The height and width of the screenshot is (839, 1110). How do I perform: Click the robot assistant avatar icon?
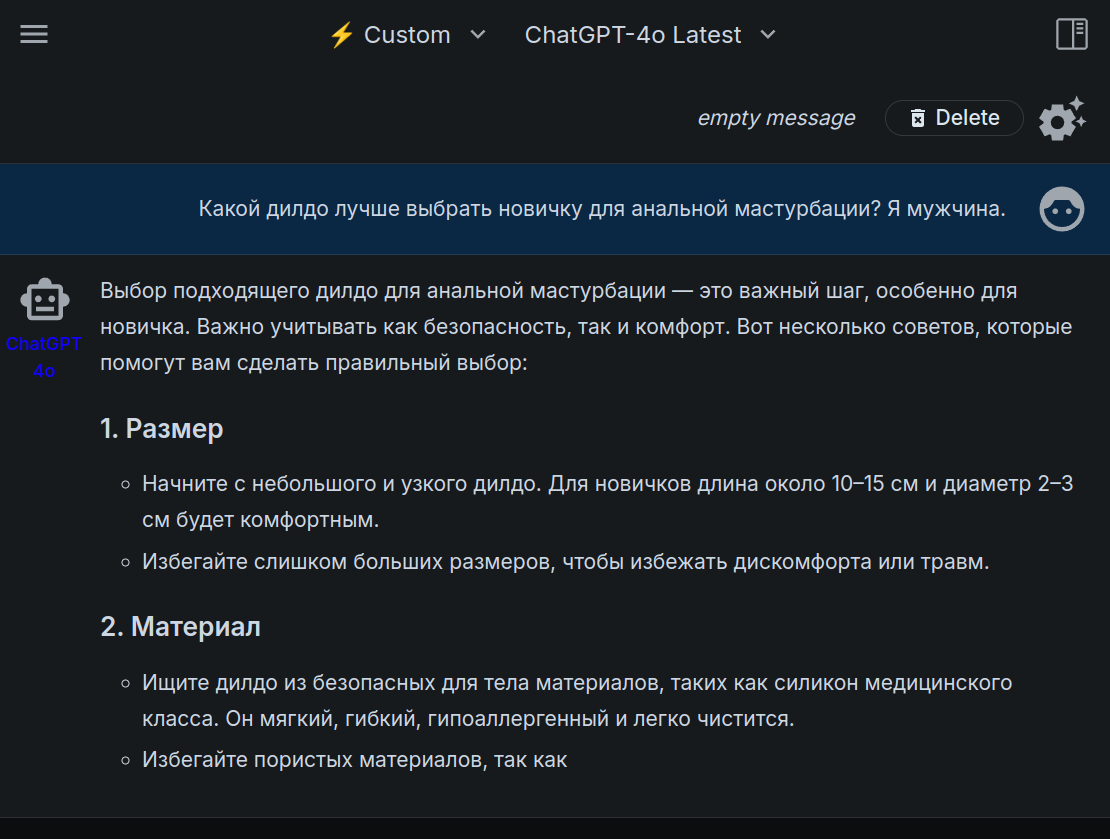coord(45,299)
